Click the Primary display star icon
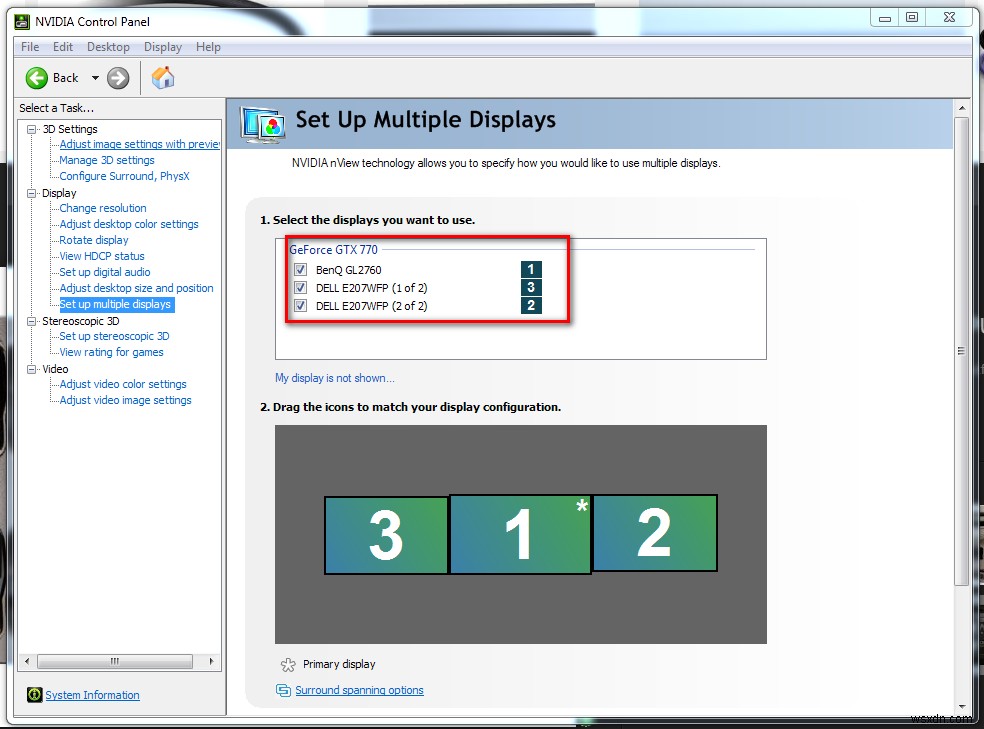 click(x=288, y=664)
